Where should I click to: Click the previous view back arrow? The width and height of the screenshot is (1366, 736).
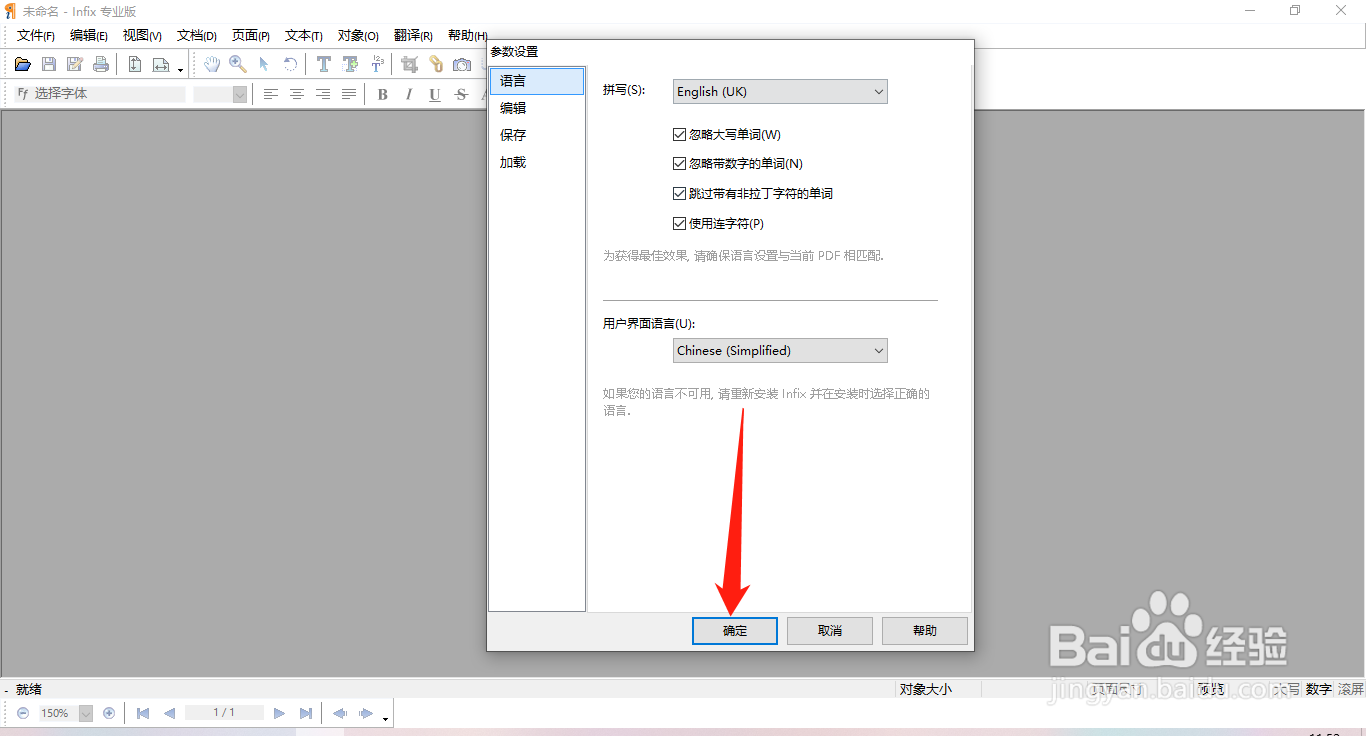tap(340, 713)
